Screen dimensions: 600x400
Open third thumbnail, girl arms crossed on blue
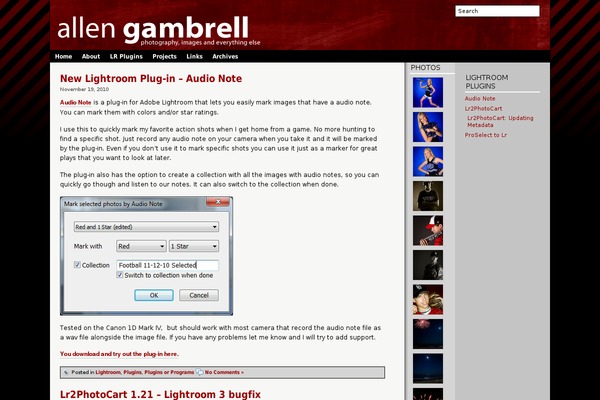pos(428,162)
